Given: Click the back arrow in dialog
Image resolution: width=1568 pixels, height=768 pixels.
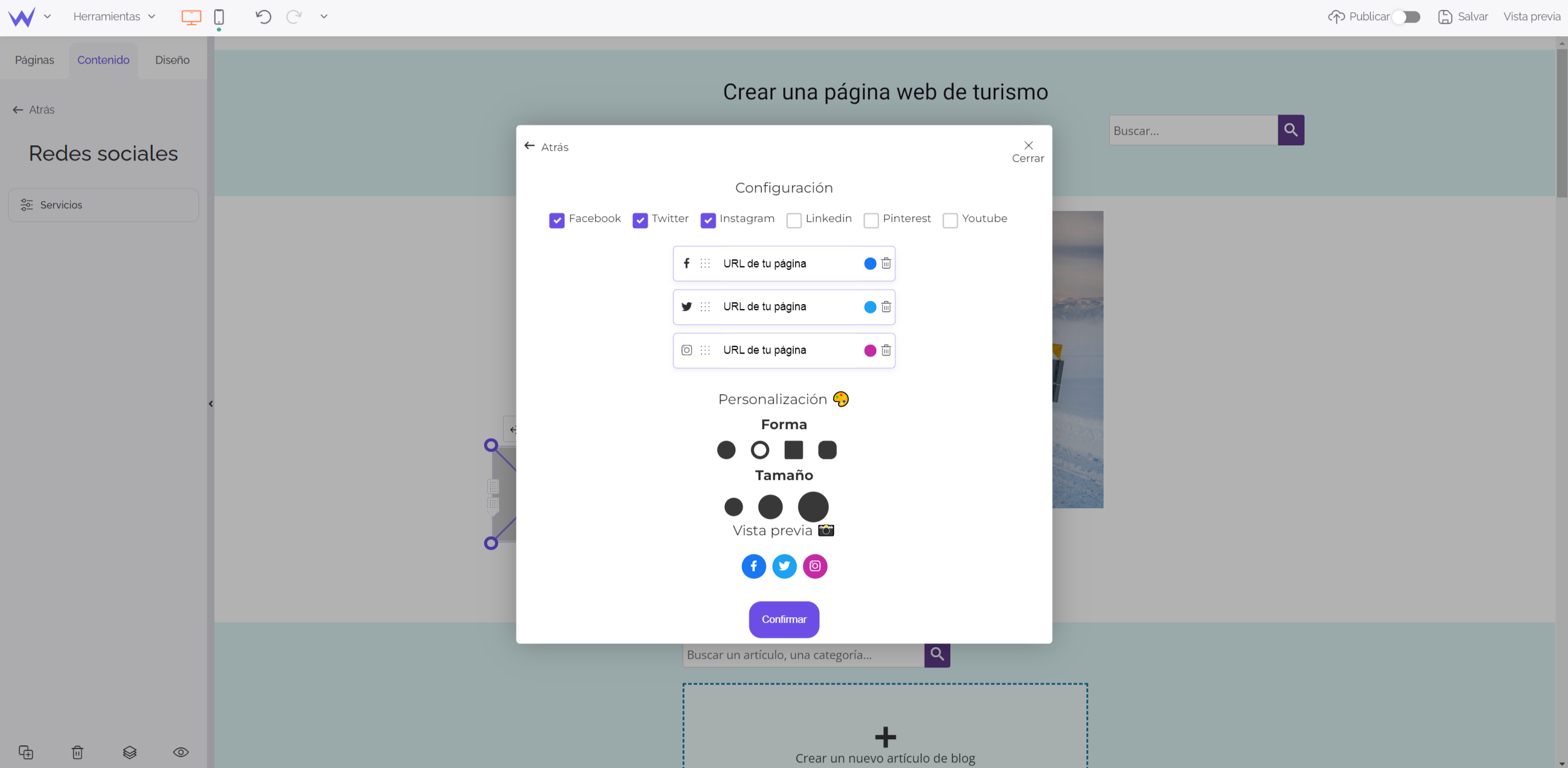Looking at the screenshot, I should 529,146.
